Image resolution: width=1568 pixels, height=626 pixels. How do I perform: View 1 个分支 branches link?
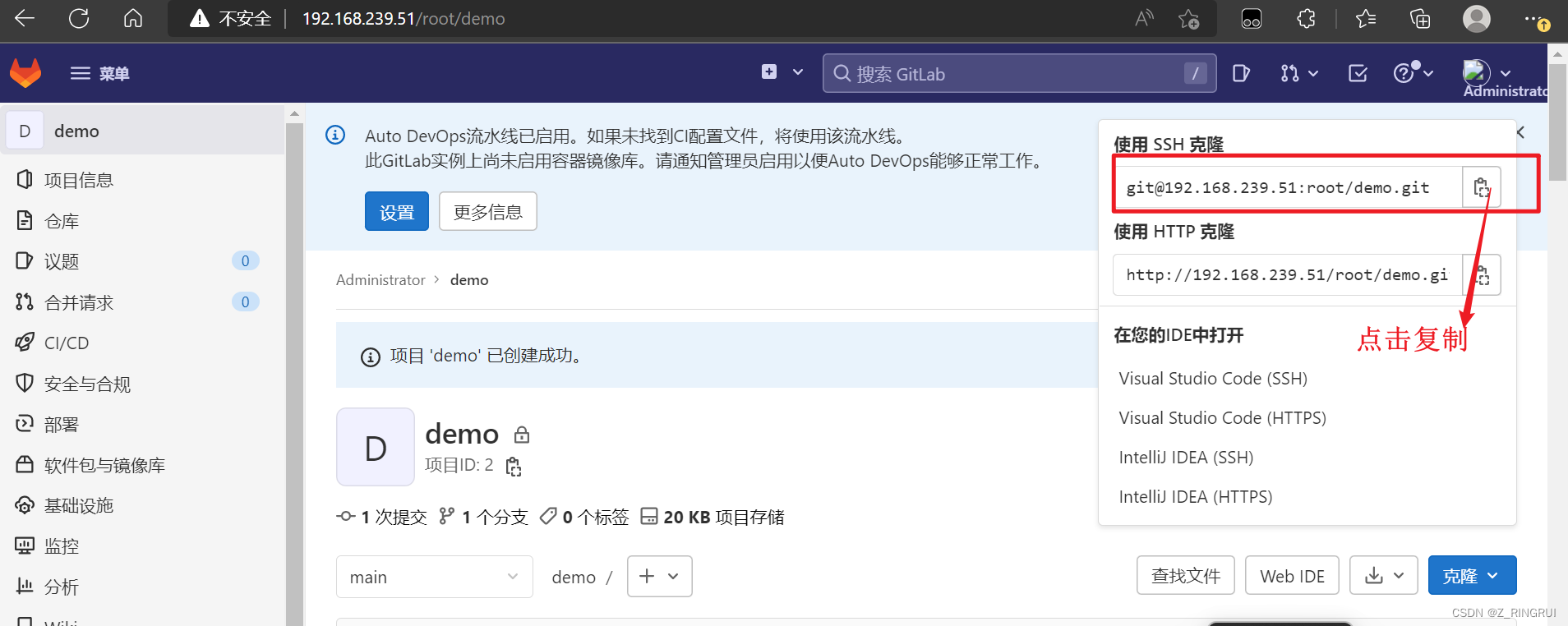(483, 517)
